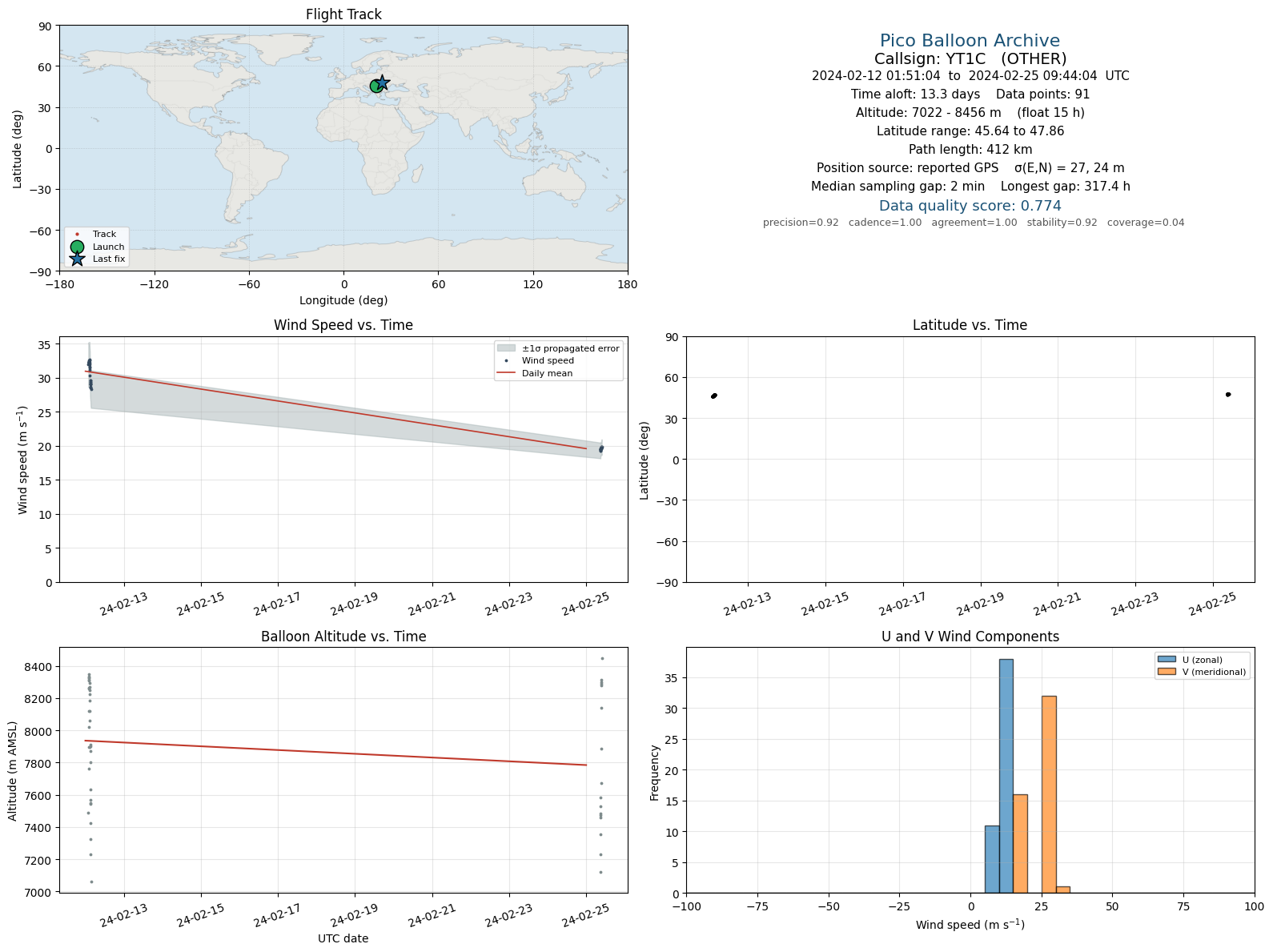The width and height of the screenshot is (1273, 952).
Task: Click the "−120" longitude tick on the map
Action: point(154,284)
